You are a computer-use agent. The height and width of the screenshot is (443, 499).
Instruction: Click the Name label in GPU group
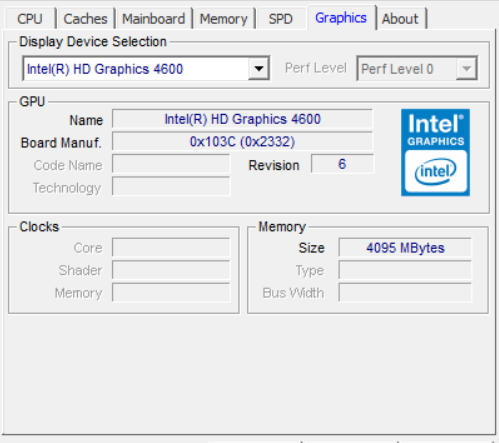[x=86, y=120]
